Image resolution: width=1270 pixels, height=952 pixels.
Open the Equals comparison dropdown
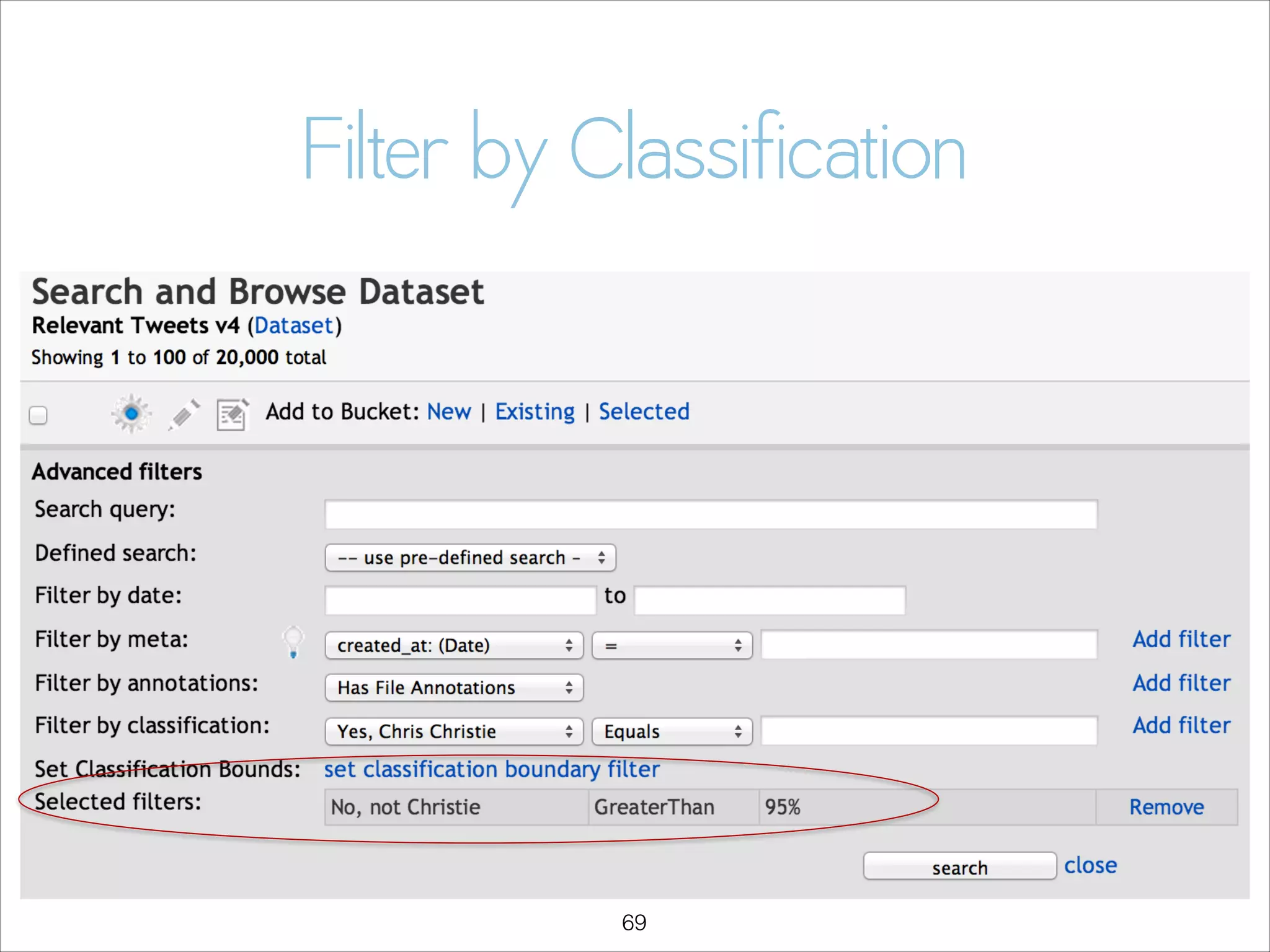[x=672, y=732]
